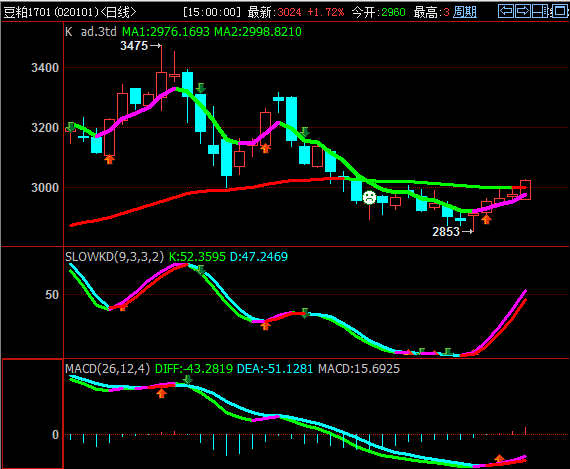Open the MACD(26,12,4) indicator parameters
Image resolution: width=570 pixels, height=469 pixels.
tap(107, 369)
